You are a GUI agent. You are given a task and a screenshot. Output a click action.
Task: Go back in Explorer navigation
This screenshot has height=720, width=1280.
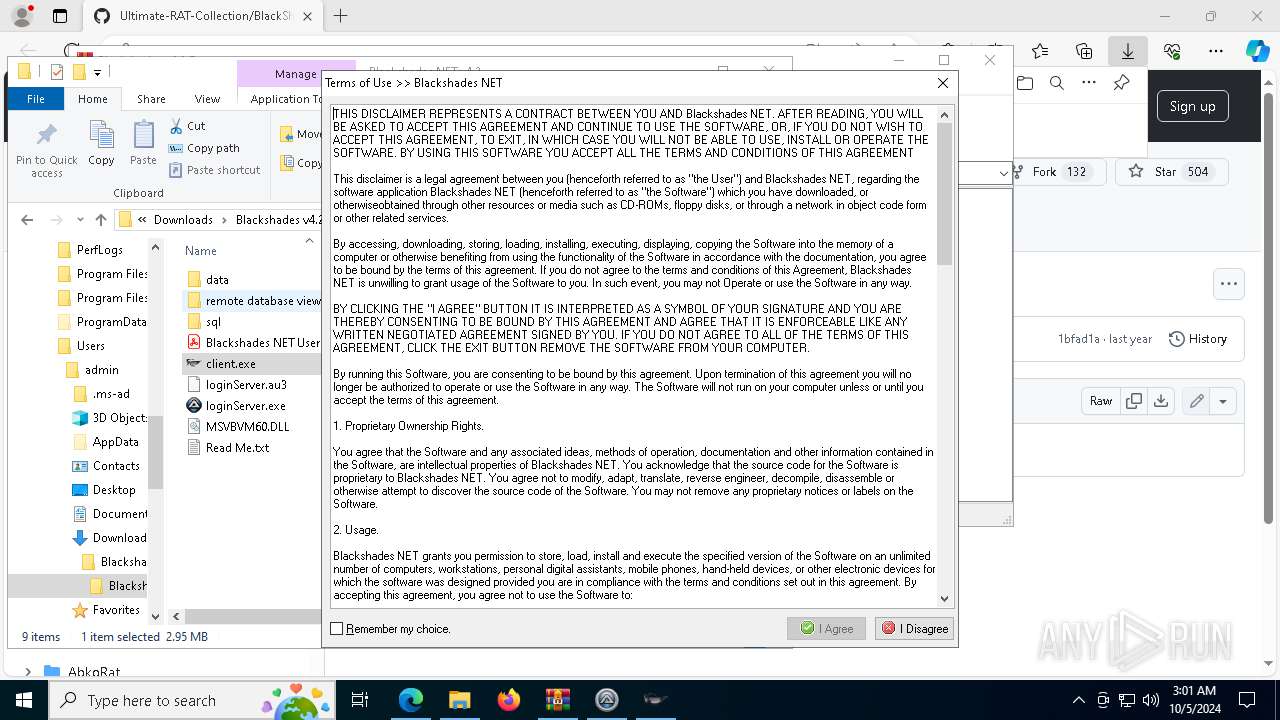point(27,220)
